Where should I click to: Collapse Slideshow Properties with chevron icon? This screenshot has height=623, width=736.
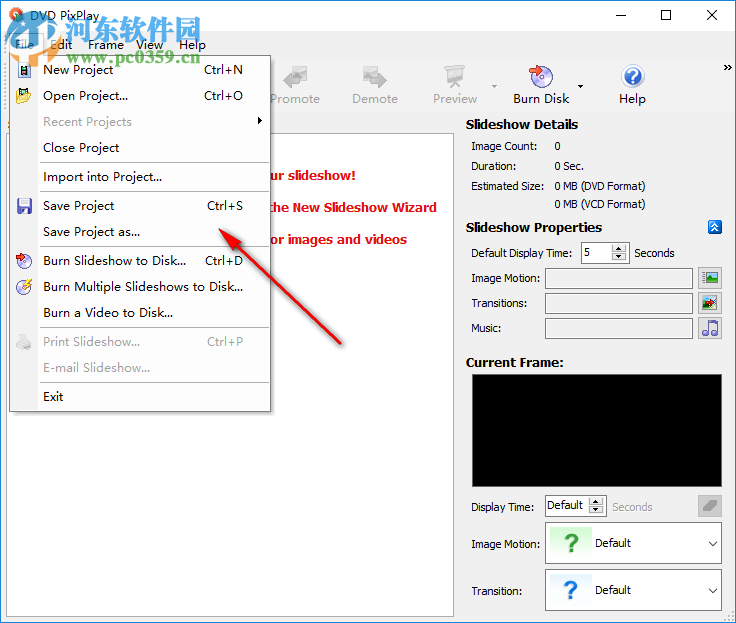tap(714, 227)
